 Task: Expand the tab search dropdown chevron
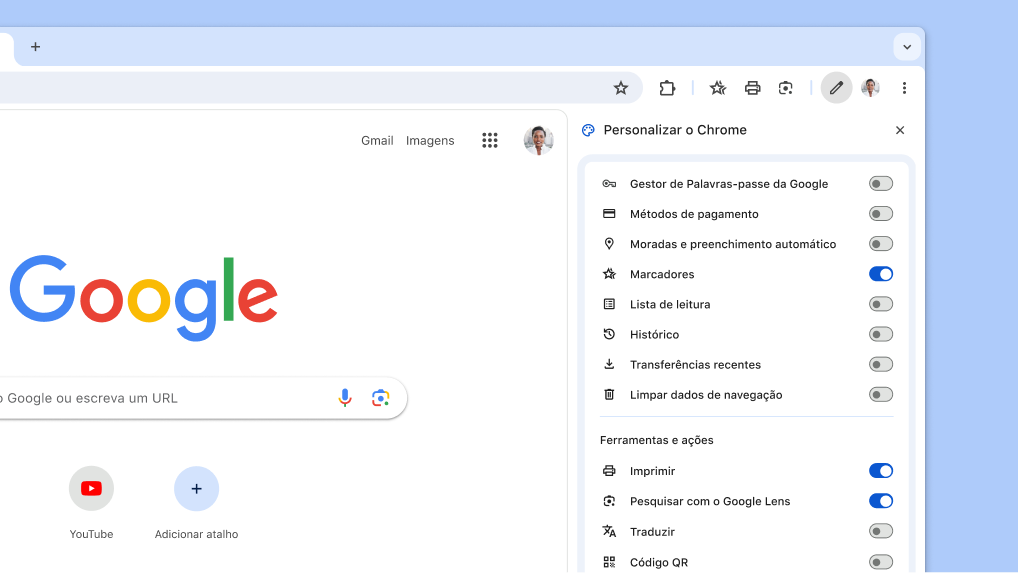coord(907,47)
